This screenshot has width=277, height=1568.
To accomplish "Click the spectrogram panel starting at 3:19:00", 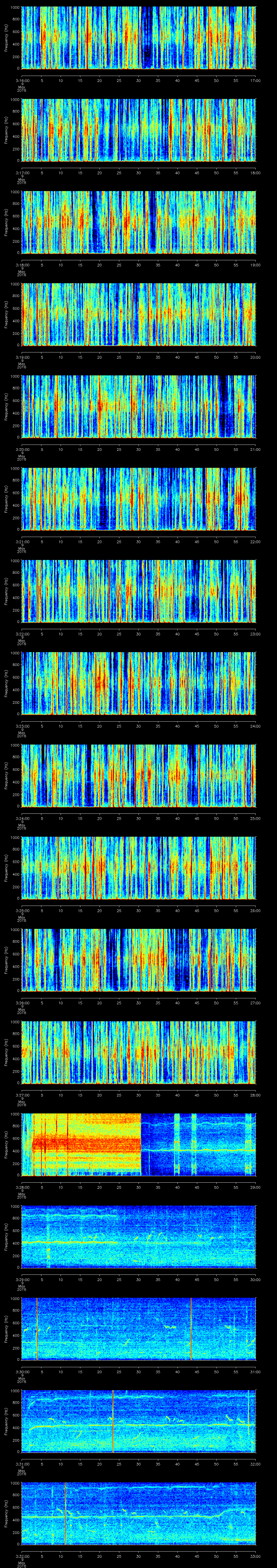I will click(138, 314).
